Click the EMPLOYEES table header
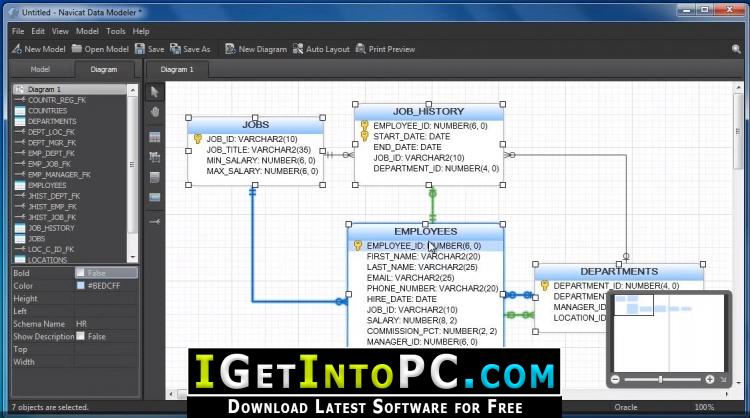 426,231
